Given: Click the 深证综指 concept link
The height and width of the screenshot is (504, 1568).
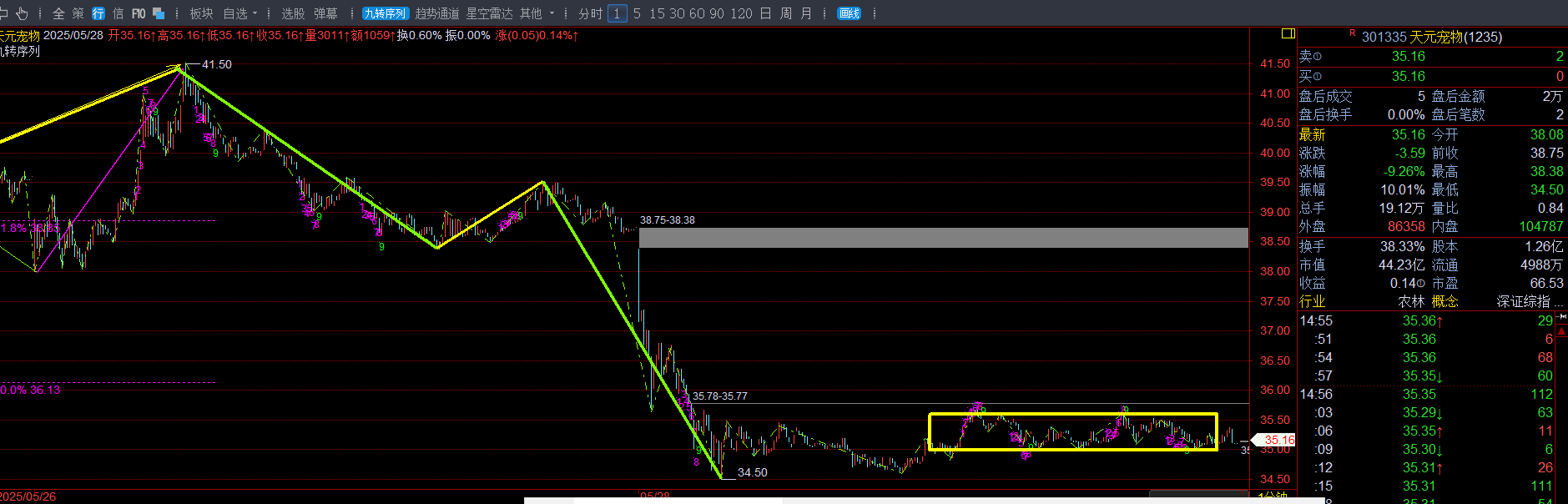Looking at the screenshot, I should pyautogui.click(x=1523, y=301).
